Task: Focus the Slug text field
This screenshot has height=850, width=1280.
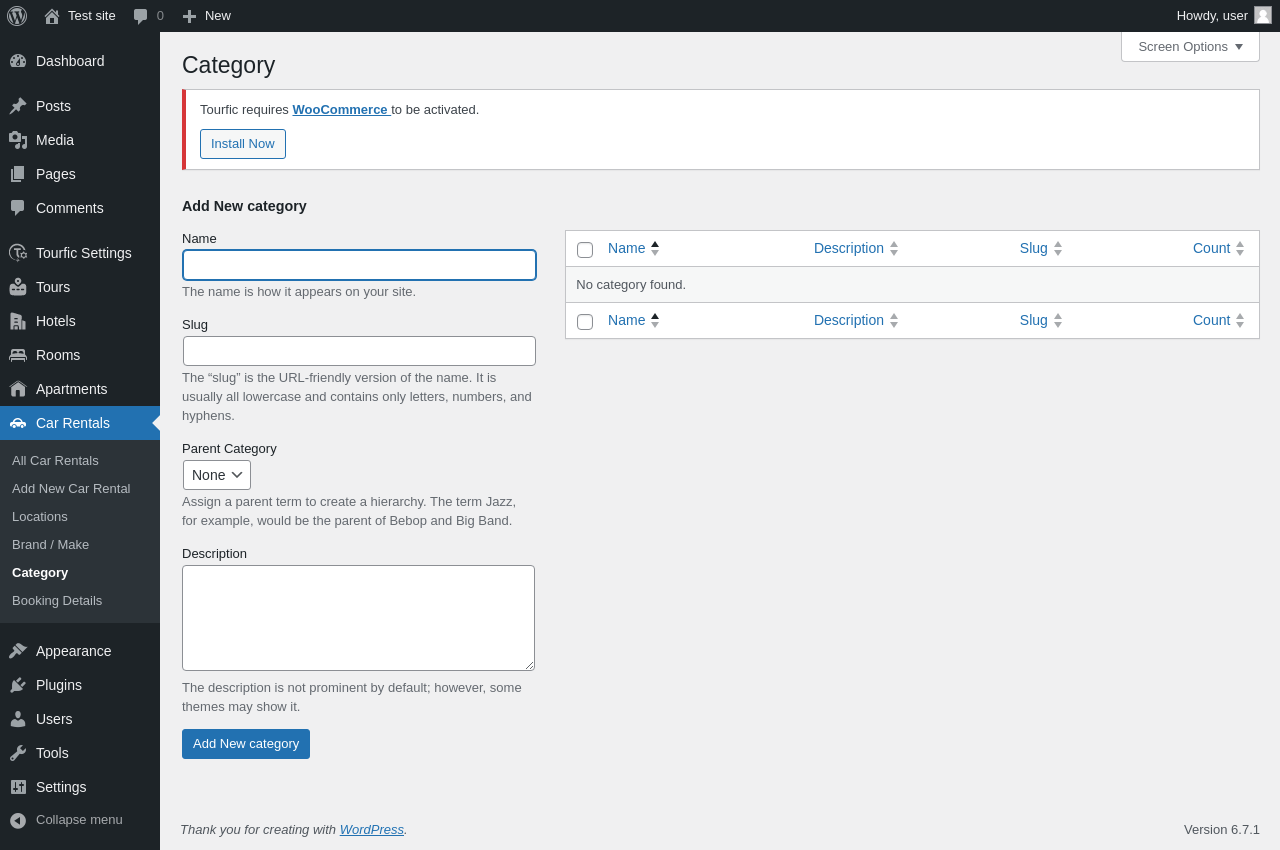Action: pyautogui.click(x=359, y=351)
